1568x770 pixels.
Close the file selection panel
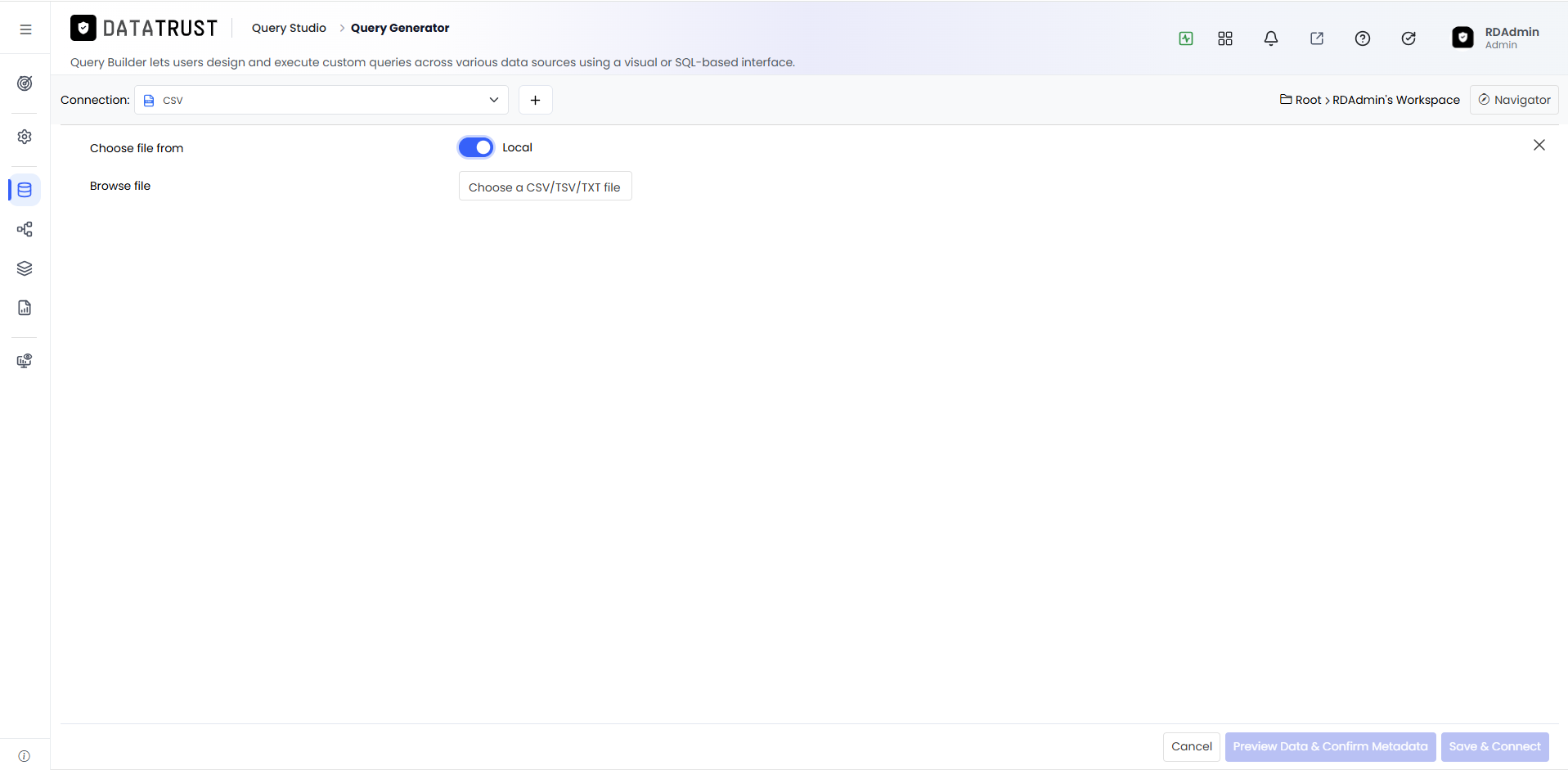click(1539, 145)
